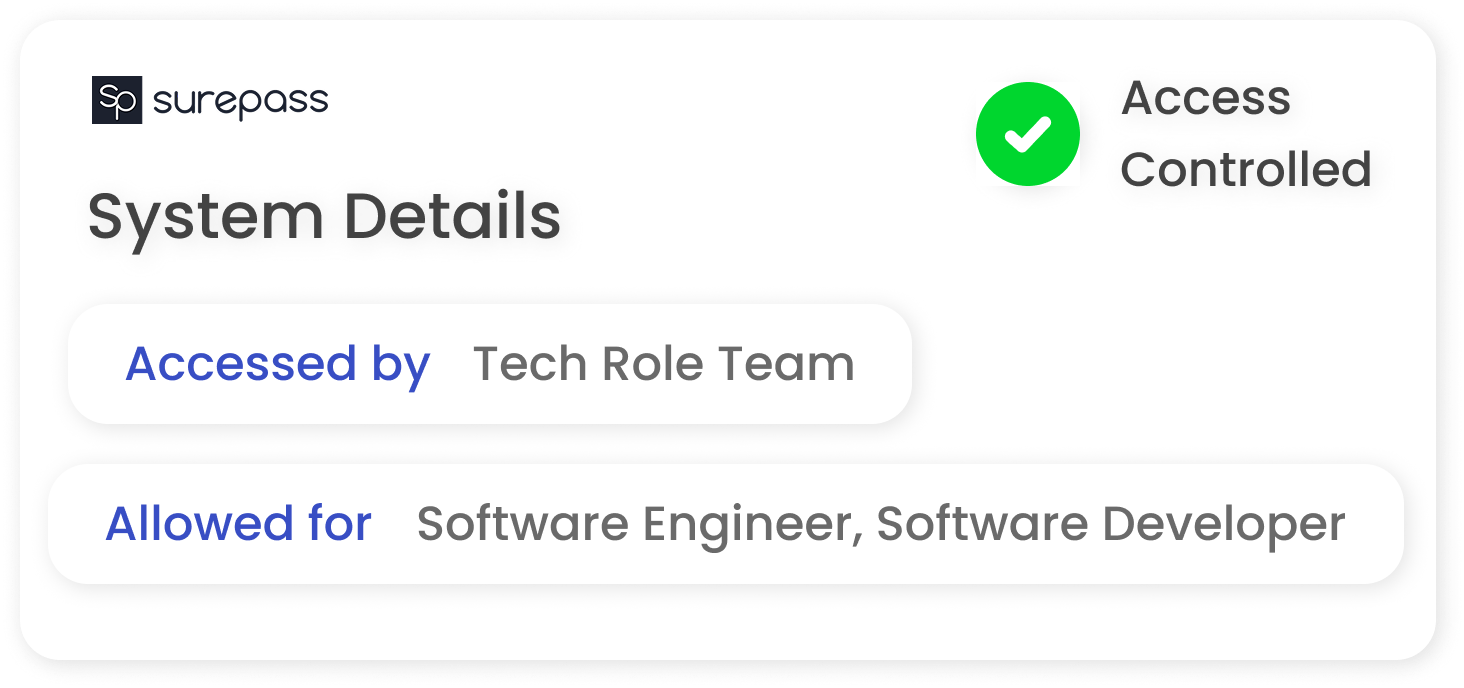Open the "surepass" wordmark link
This screenshot has height=688, width=1464.
click(x=240, y=101)
